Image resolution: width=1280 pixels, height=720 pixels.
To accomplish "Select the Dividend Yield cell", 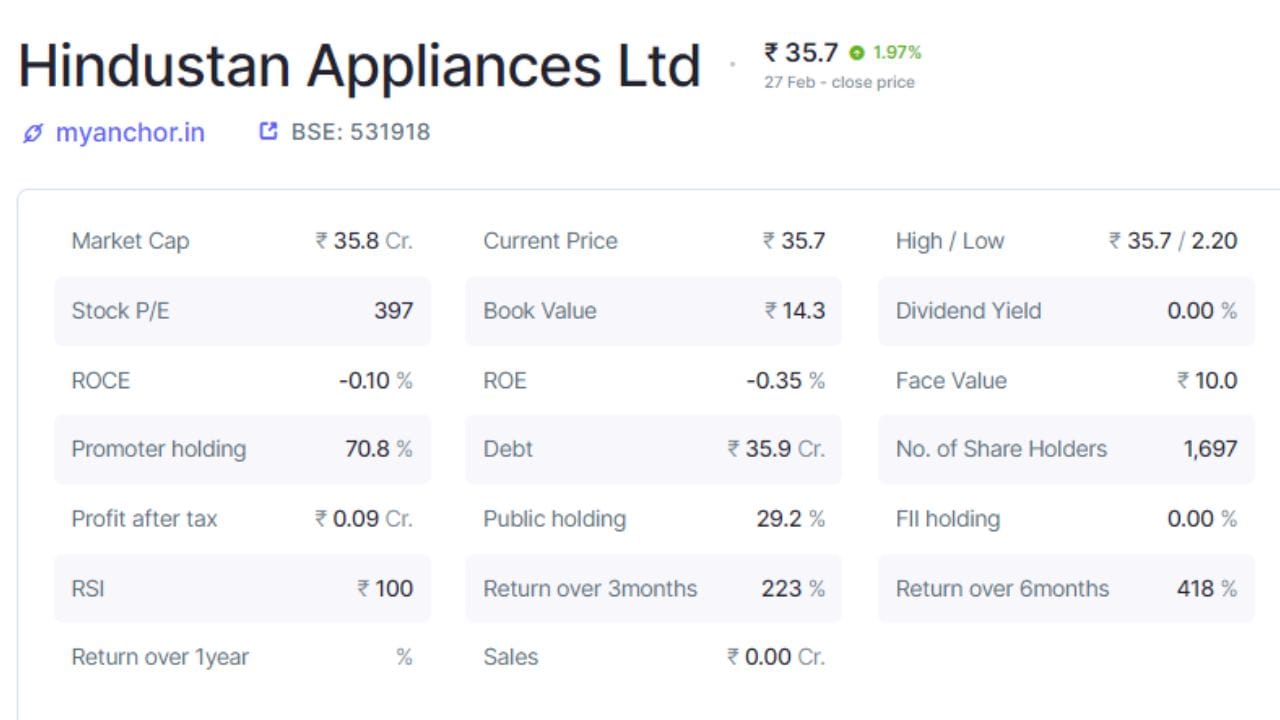I will (1065, 311).
